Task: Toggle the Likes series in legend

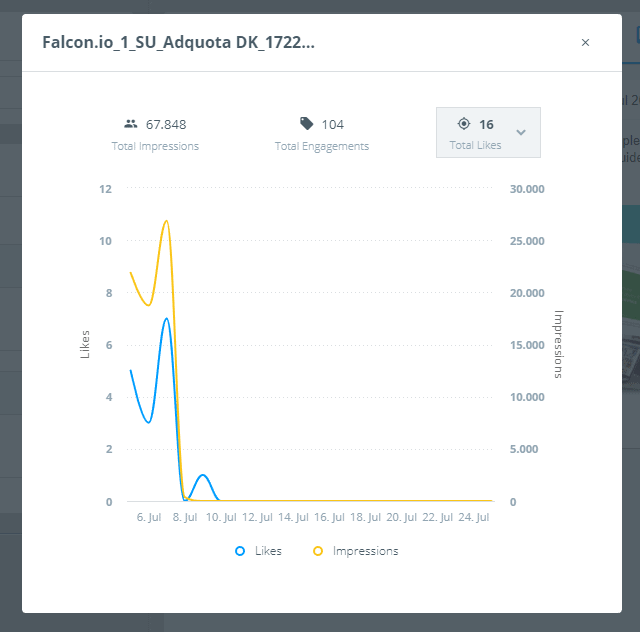Action: 258,551
